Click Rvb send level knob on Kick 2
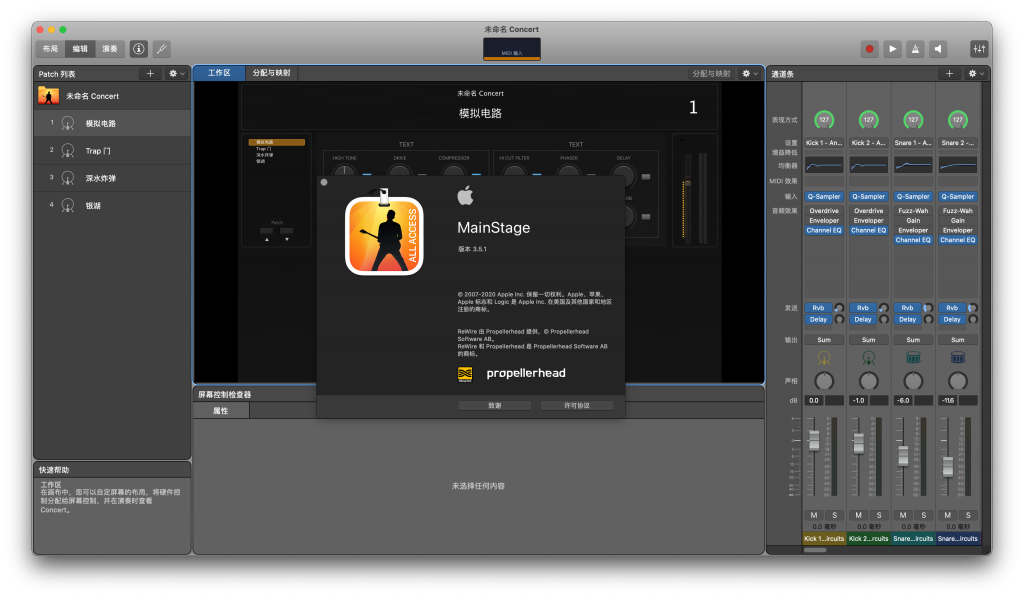1024x598 pixels. pyautogui.click(x=884, y=307)
